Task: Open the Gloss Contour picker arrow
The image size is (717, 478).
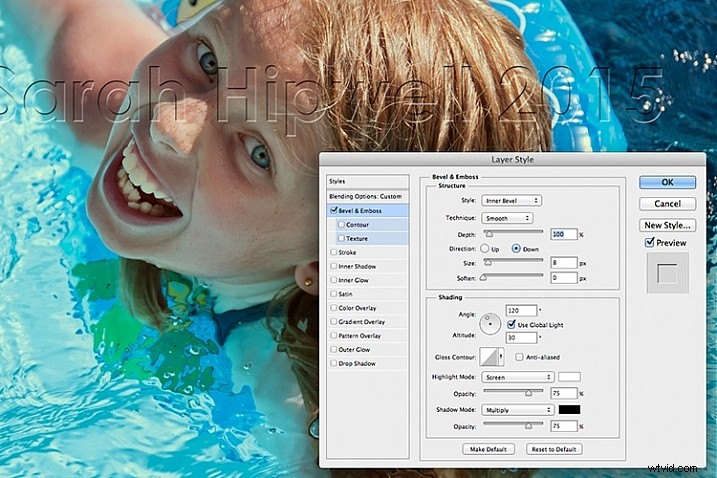Action: click(x=501, y=357)
